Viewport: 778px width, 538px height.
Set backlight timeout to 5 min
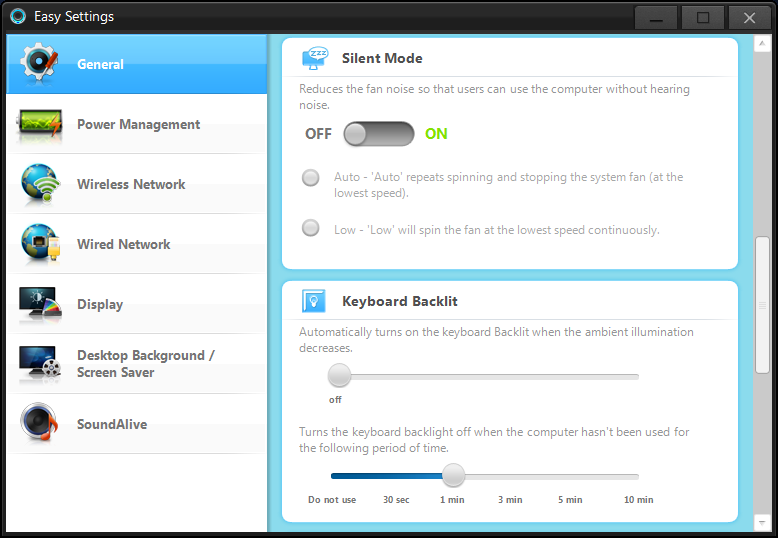(570, 477)
